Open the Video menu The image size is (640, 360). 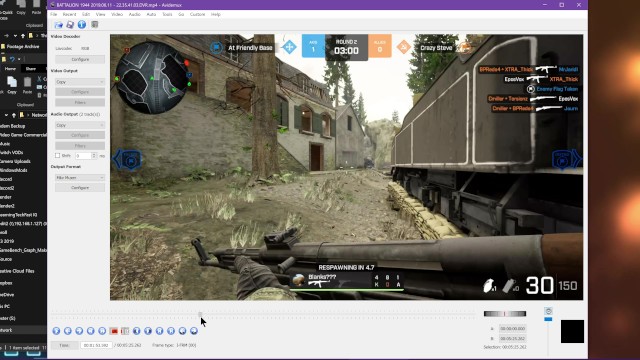[117, 14]
